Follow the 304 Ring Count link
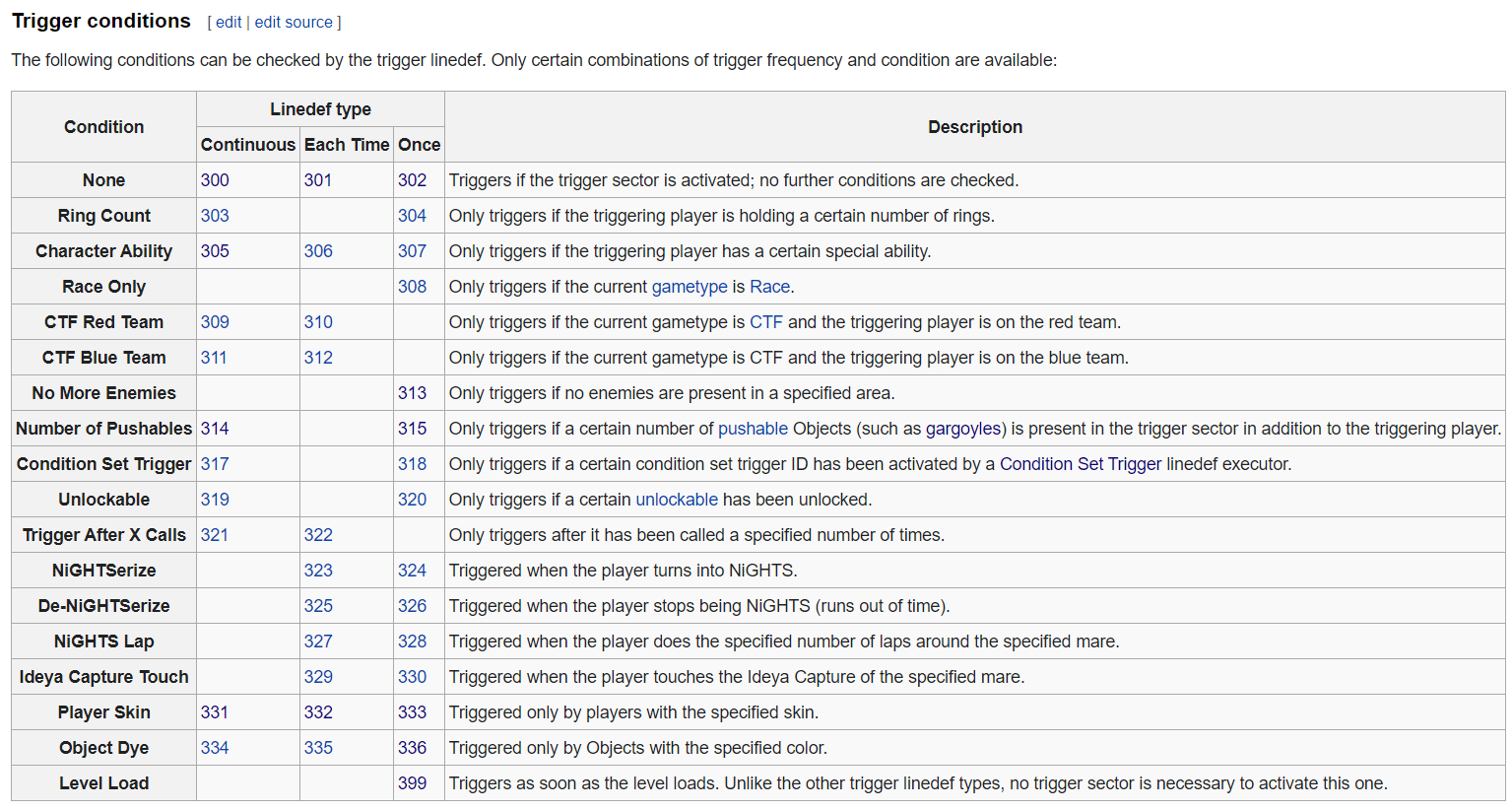1512x810 pixels. 413,216
